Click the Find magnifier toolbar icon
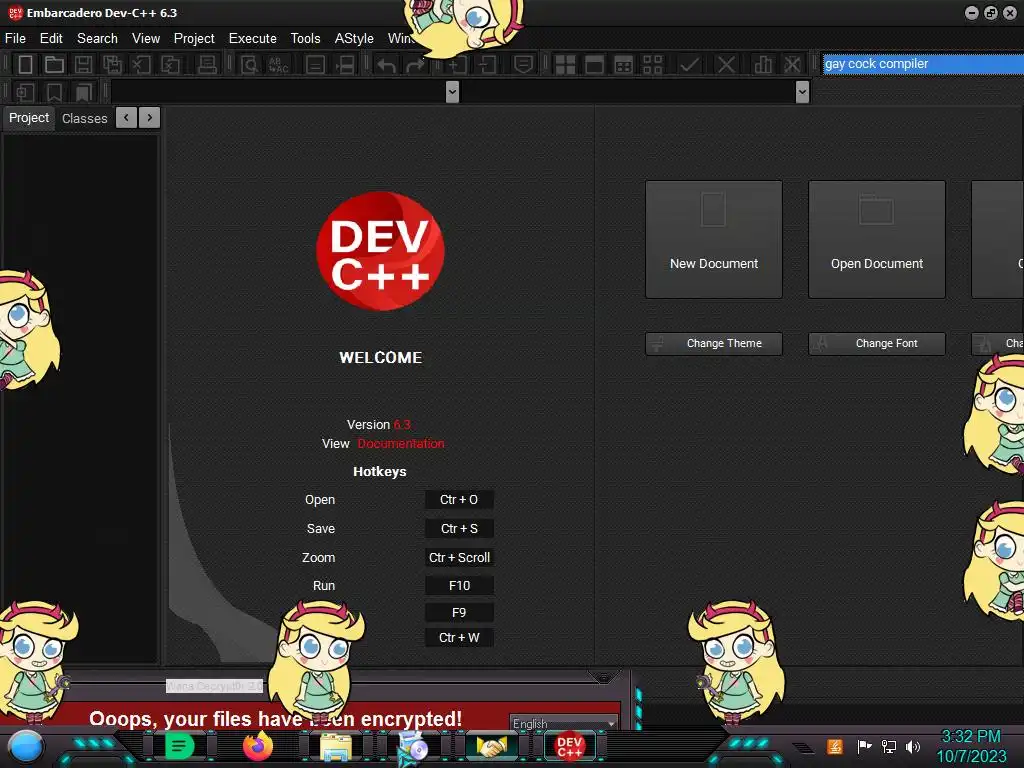Viewport: 1024px width, 768px height. [249, 64]
